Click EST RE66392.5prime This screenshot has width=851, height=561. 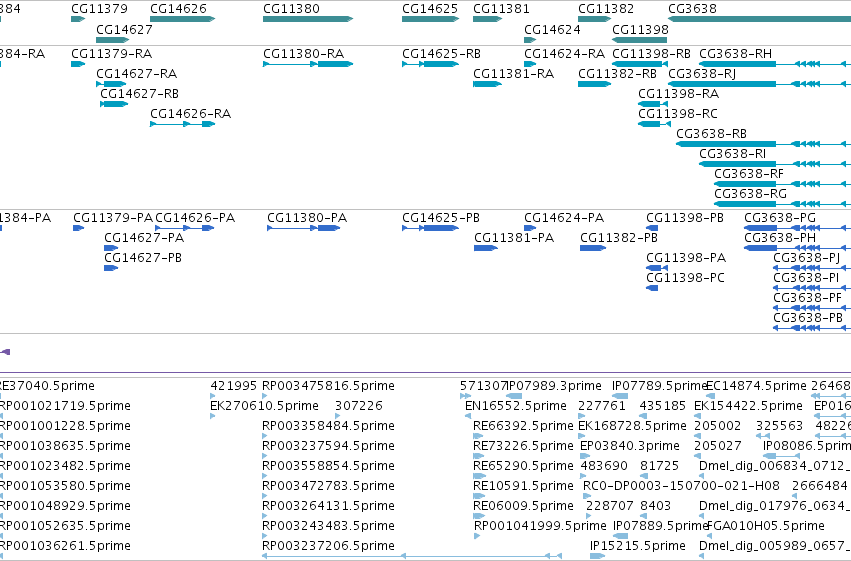coord(478,436)
